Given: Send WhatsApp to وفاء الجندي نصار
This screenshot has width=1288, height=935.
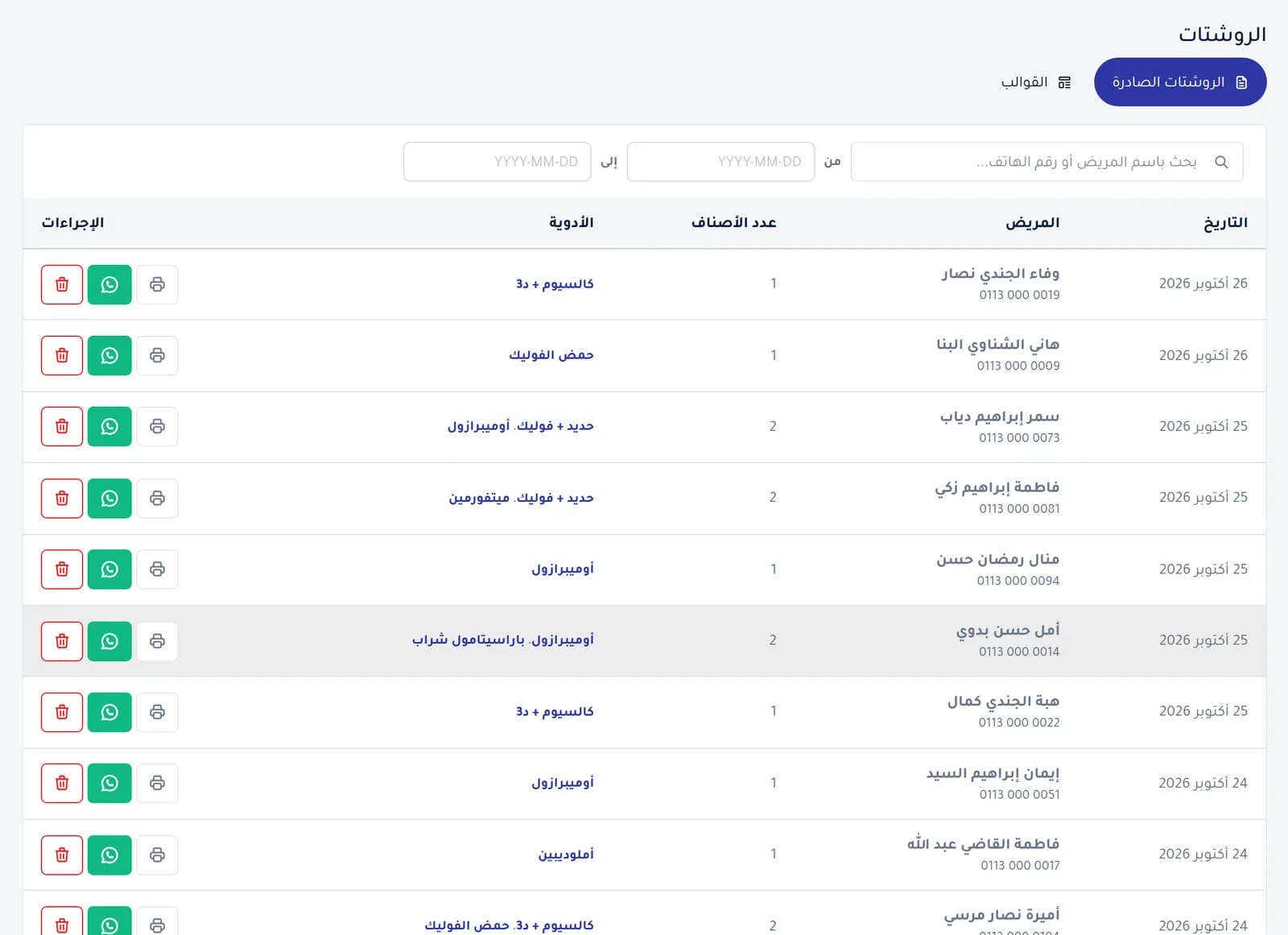Looking at the screenshot, I should coord(109,284).
